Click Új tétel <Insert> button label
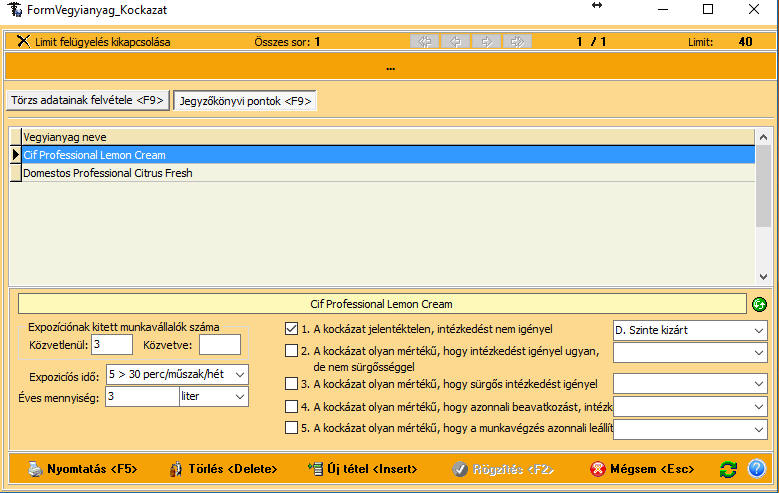Viewport: 779px width, 493px height. [x=372, y=469]
